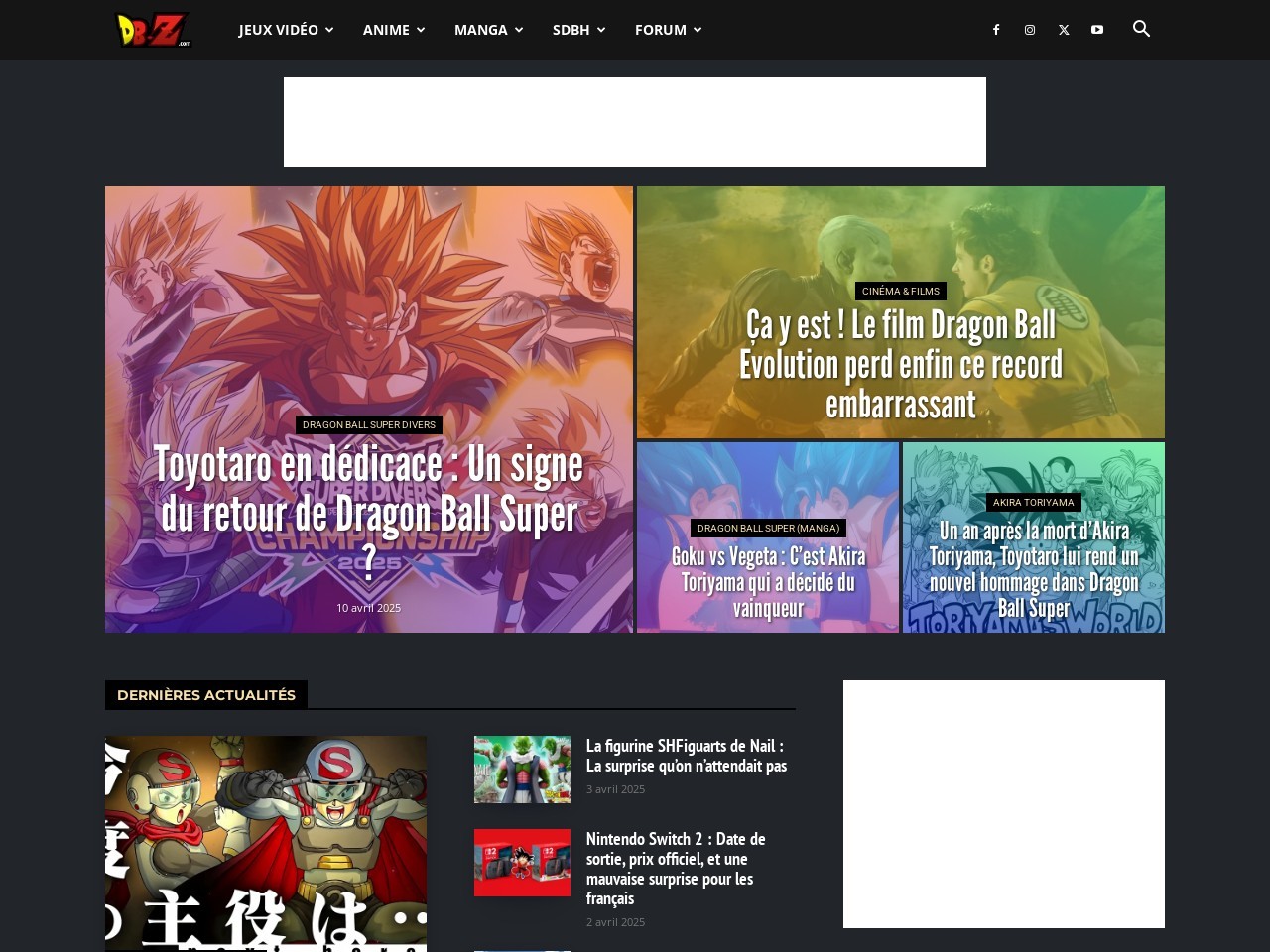
Task: Click the top banner advertisement area
Action: [635, 122]
